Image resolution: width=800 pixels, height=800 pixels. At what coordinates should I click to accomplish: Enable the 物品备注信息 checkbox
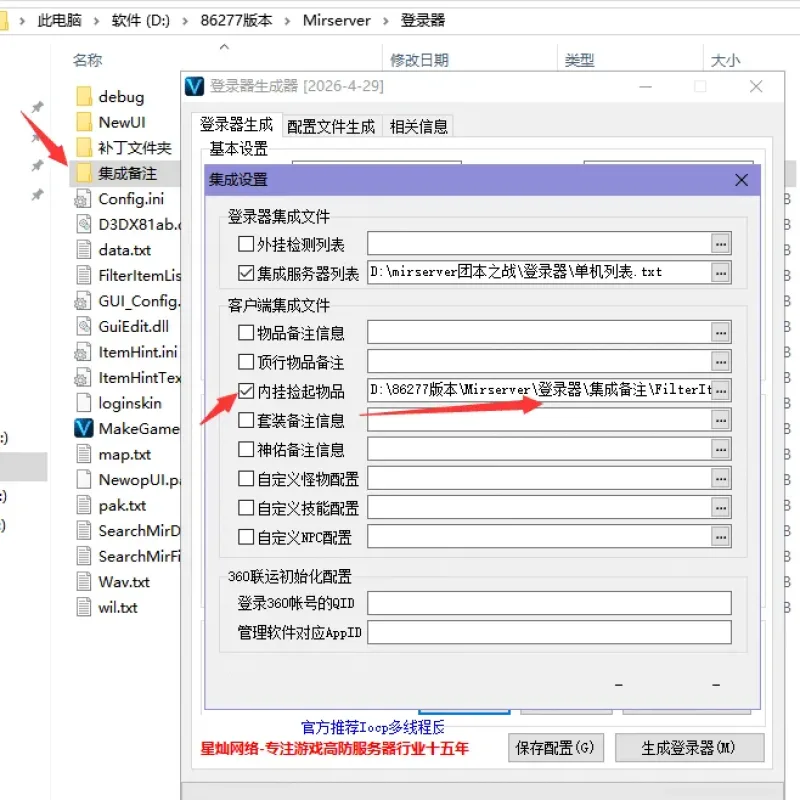[246, 333]
